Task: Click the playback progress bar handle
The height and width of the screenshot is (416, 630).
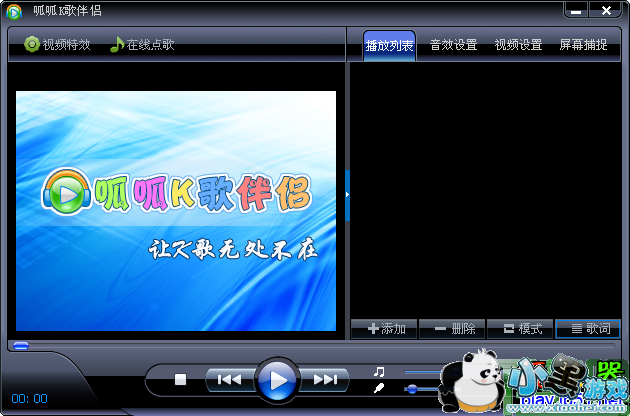Action: coord(21,345)
